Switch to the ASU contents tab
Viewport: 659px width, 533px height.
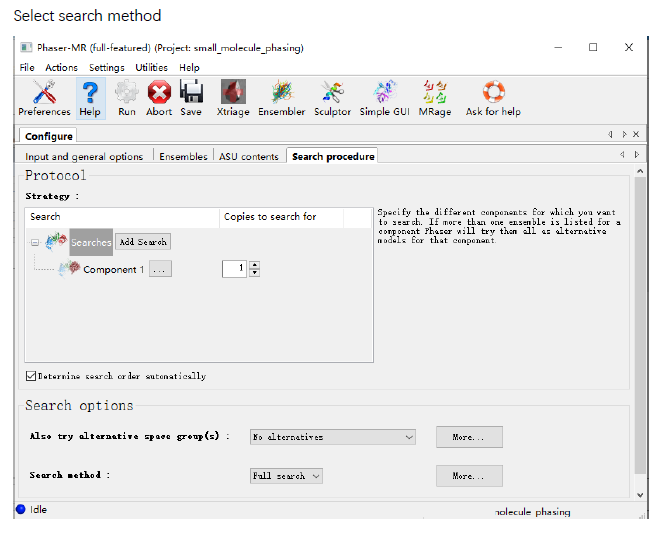tap(249, 156)
